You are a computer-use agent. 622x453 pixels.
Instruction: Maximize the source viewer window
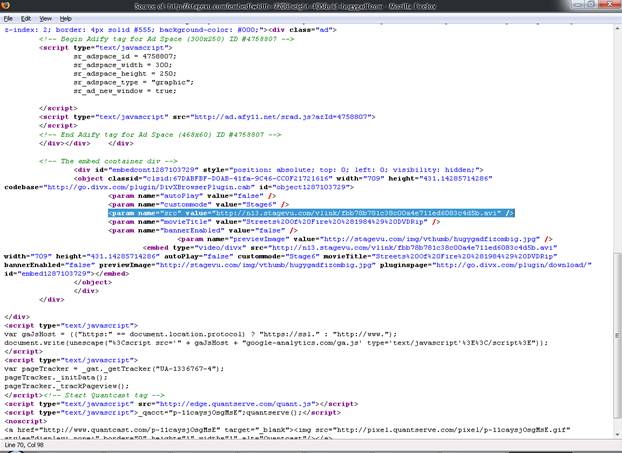click(590, 4)
